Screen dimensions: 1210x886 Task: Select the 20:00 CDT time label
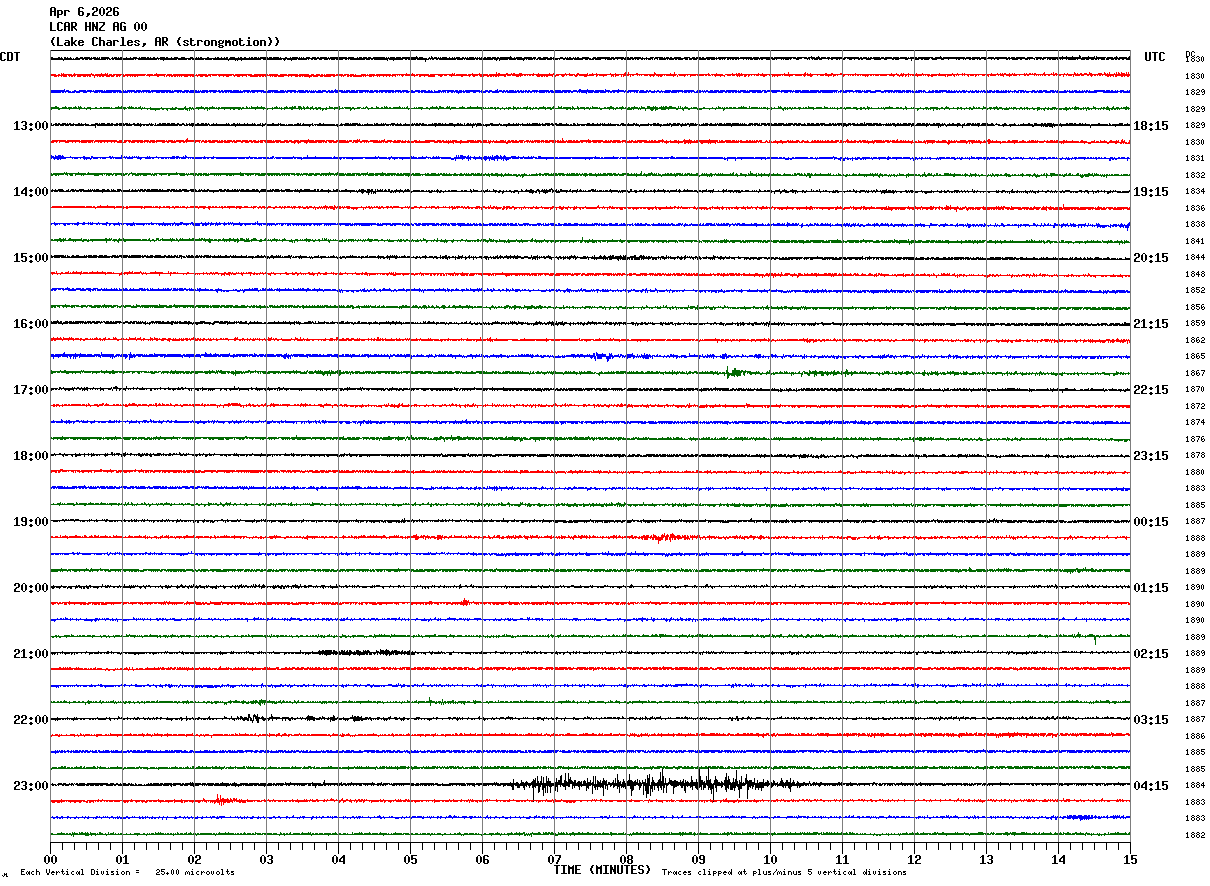click(31, 588)
